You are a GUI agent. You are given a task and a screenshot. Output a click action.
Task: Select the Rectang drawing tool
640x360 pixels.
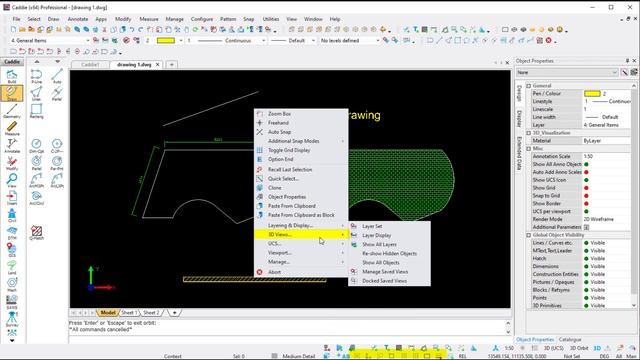click(x=36, y=111)
